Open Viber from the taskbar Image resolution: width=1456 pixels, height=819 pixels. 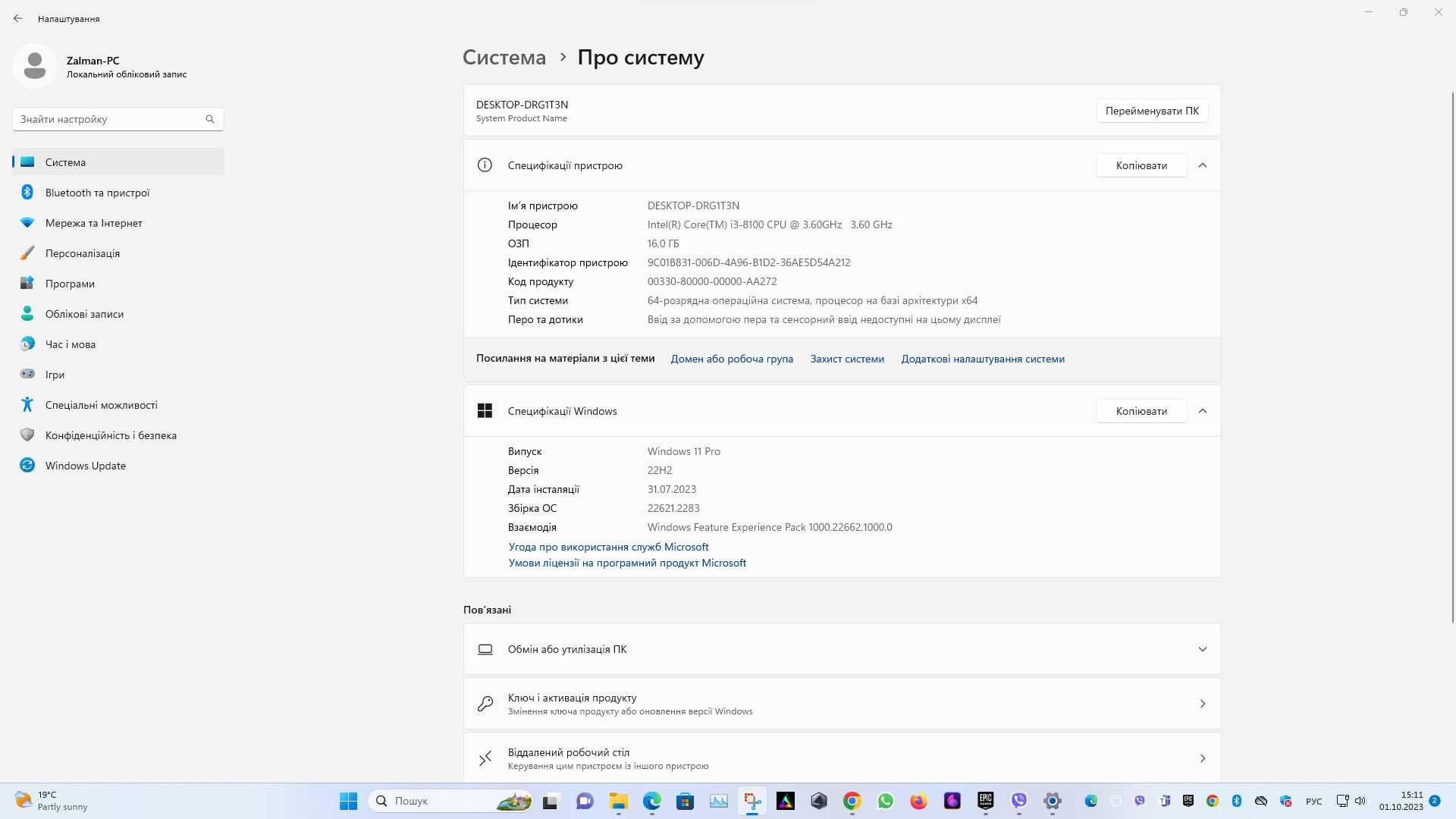pos(1019,801)
